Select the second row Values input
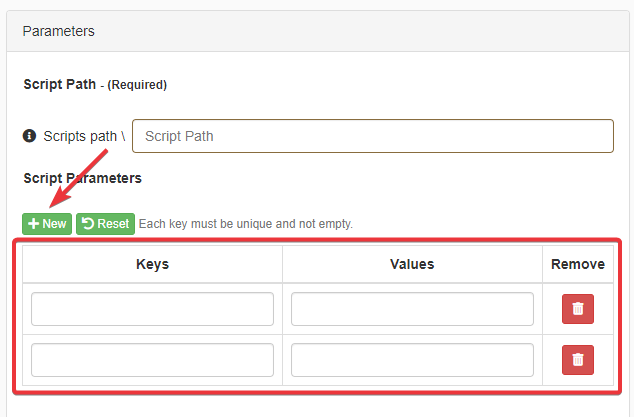Image resolution: width=634 pixels, height=417 pixels. point(412,360)
